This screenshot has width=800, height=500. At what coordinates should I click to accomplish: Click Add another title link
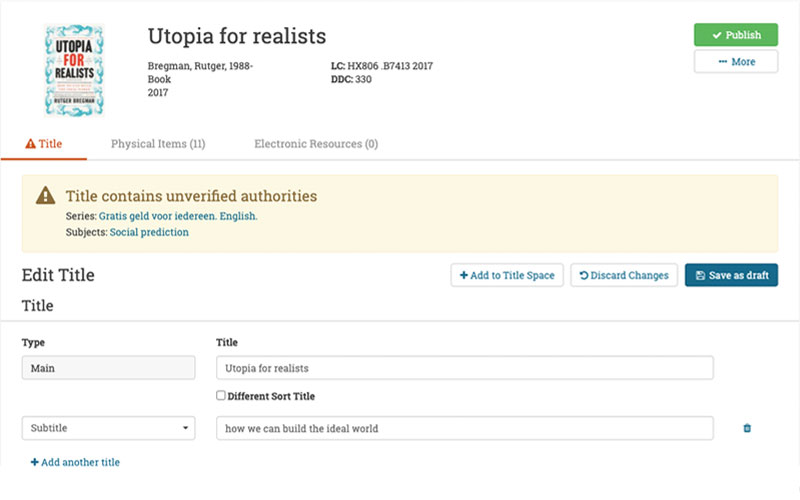[76, 462]
